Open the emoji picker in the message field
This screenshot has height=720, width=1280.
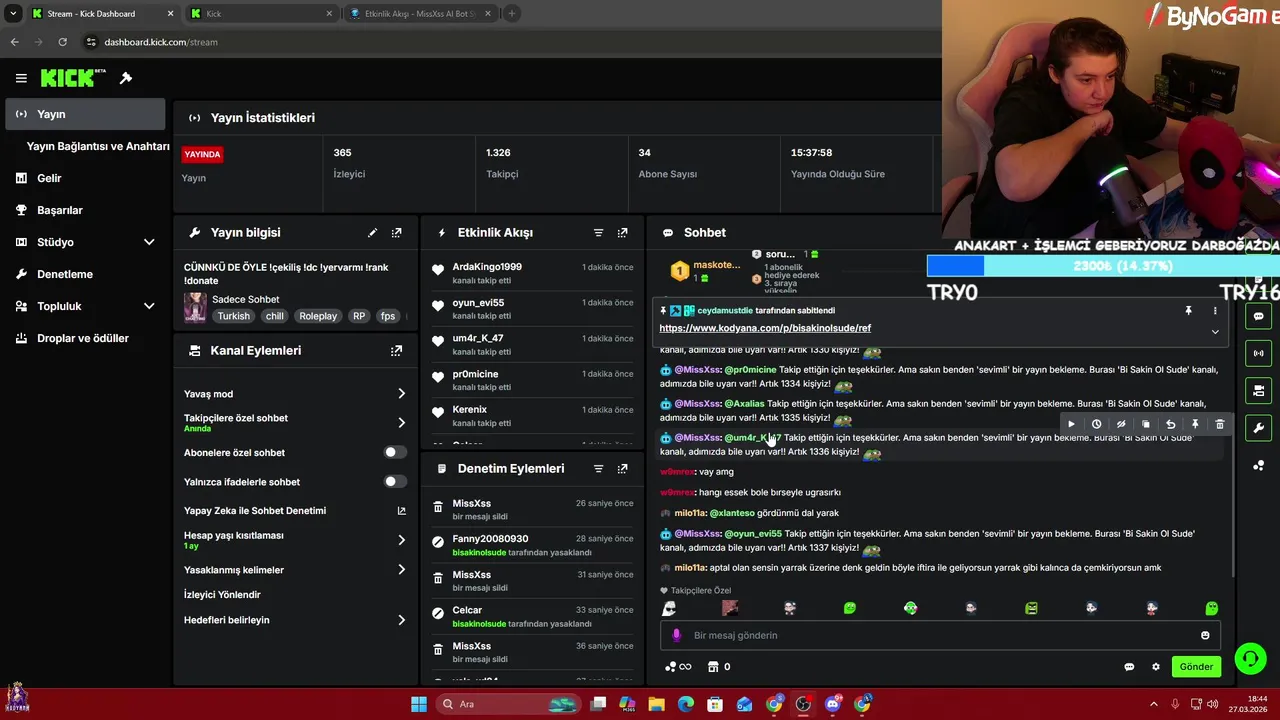coord(1205,635)
